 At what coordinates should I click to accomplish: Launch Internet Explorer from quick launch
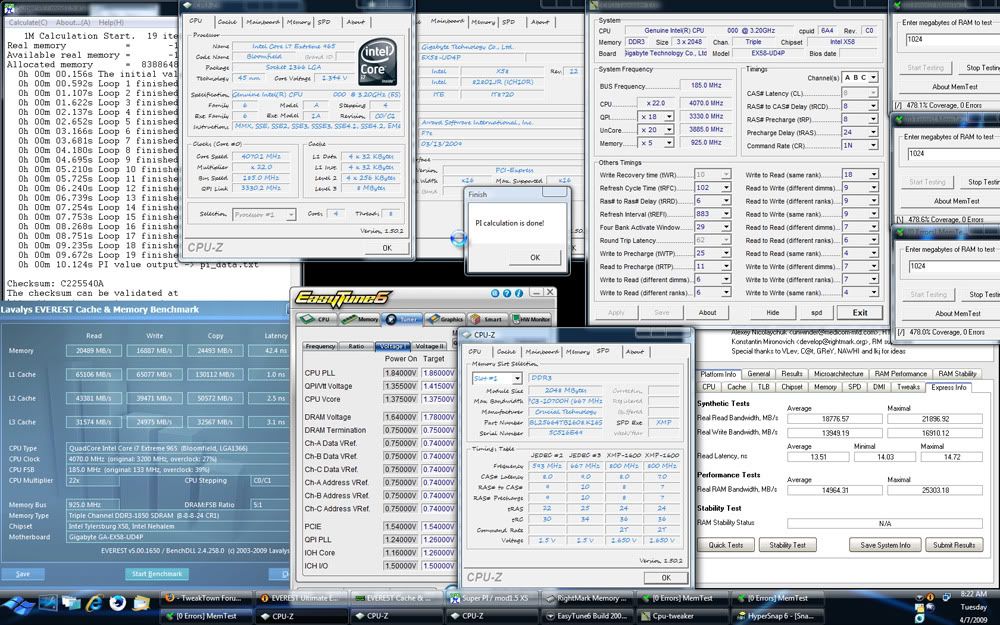(x=94, y=602)
